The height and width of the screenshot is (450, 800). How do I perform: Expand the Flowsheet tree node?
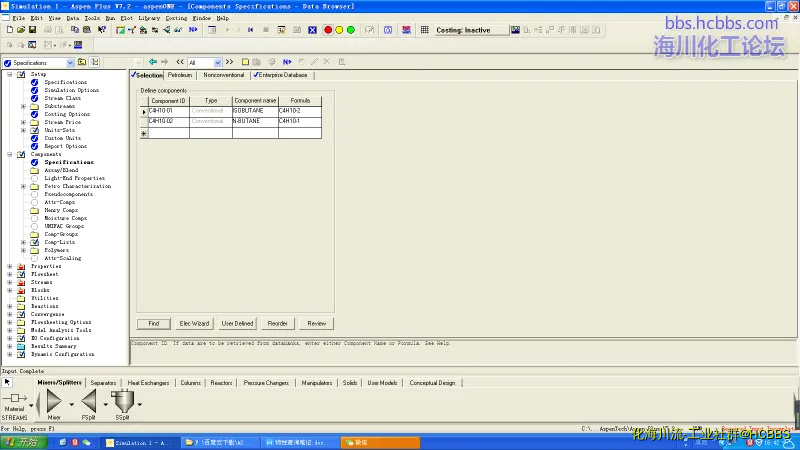coord(10,274)
